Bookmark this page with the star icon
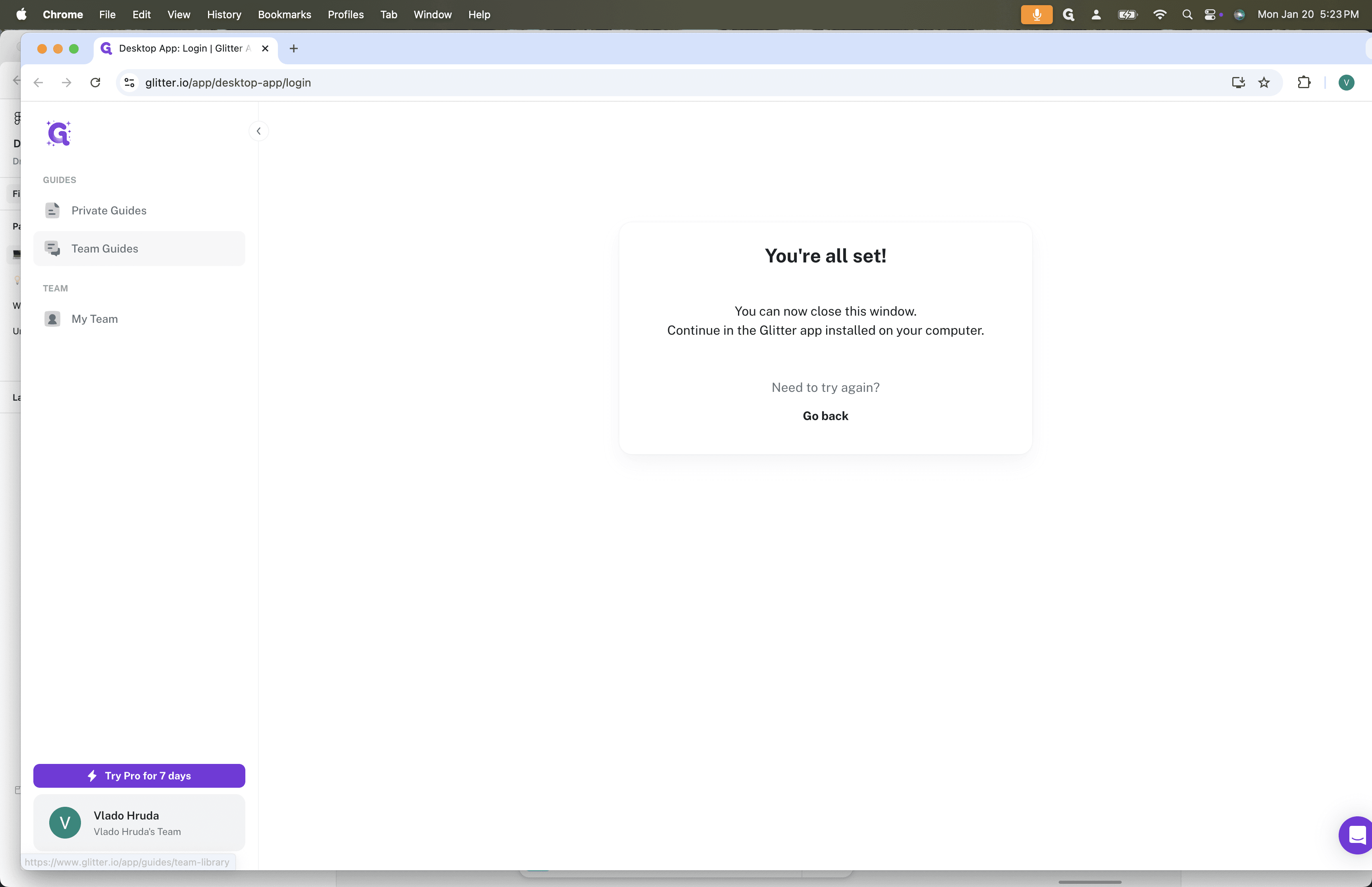This screenshot has width=1372, height=887. (x=1264, y=83)
